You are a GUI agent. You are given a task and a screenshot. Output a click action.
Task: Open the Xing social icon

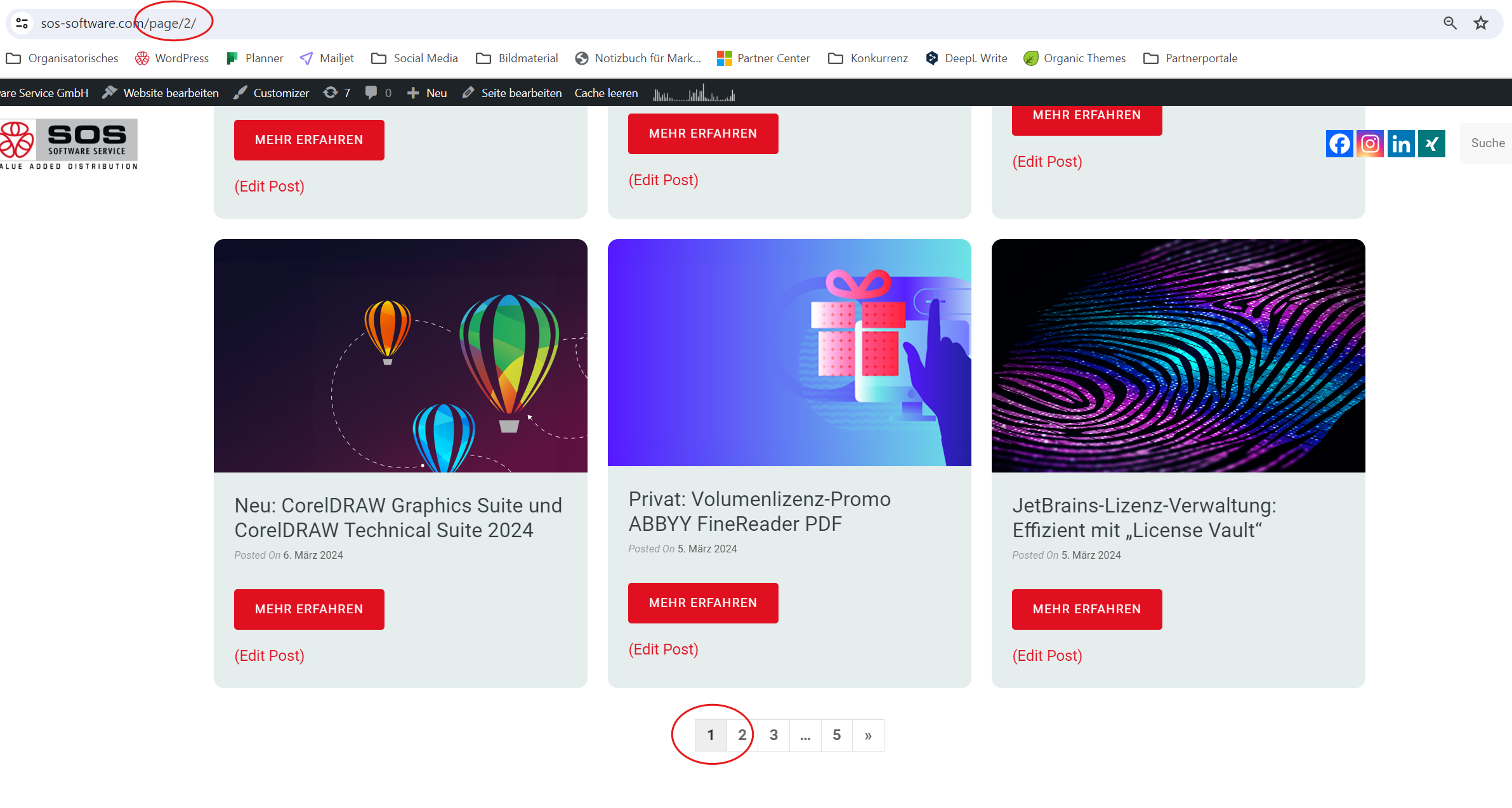pyautogui.click(x=1431, y=143)
